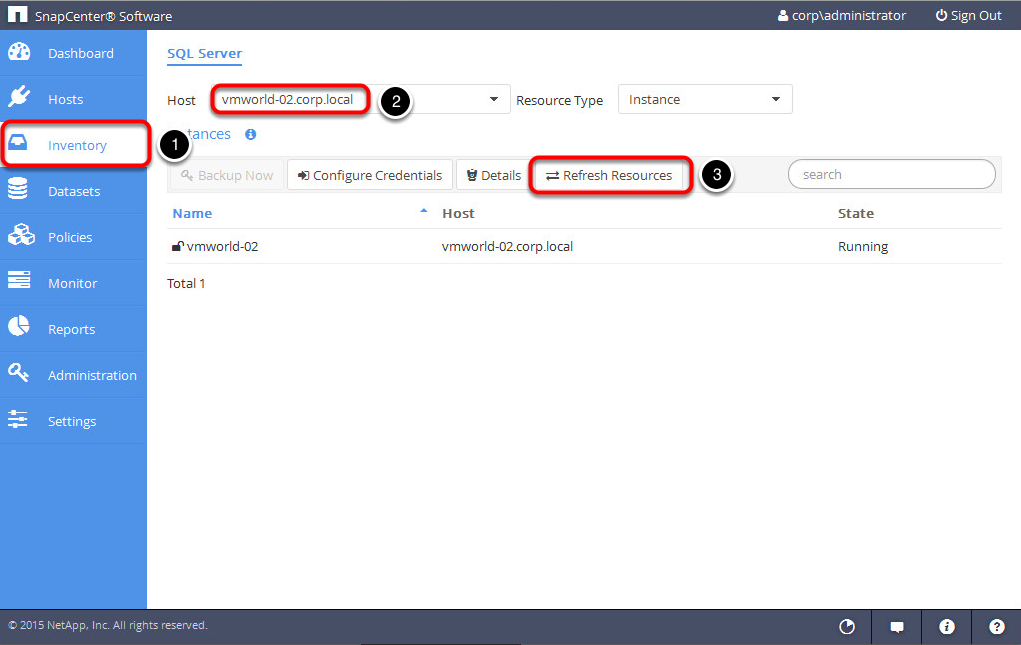
Task: Click the user icon beside corp\administrator
Action: [783, 16]
